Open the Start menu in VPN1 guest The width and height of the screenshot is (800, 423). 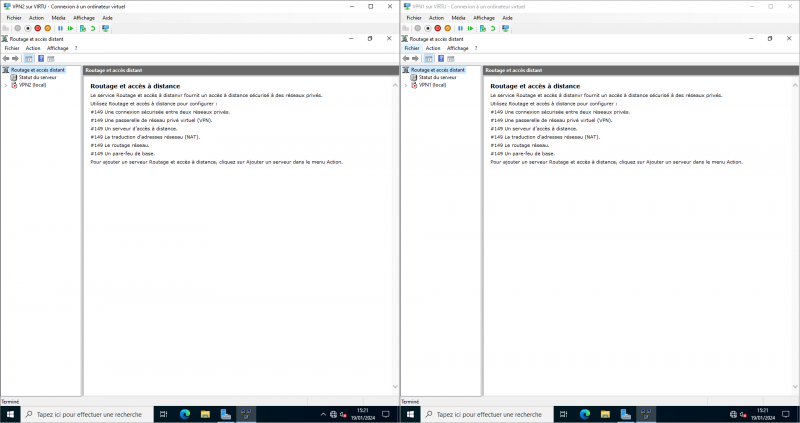[x=410, y=414]
